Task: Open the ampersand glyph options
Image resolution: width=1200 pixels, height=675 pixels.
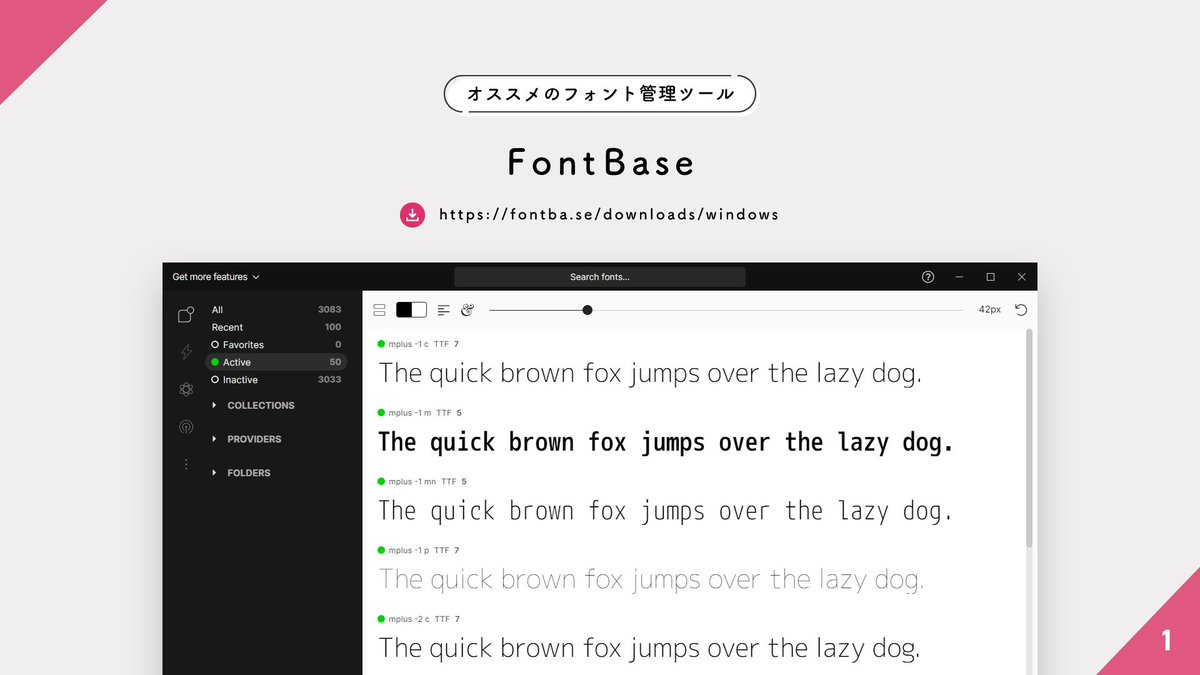Action: [467, 310]
